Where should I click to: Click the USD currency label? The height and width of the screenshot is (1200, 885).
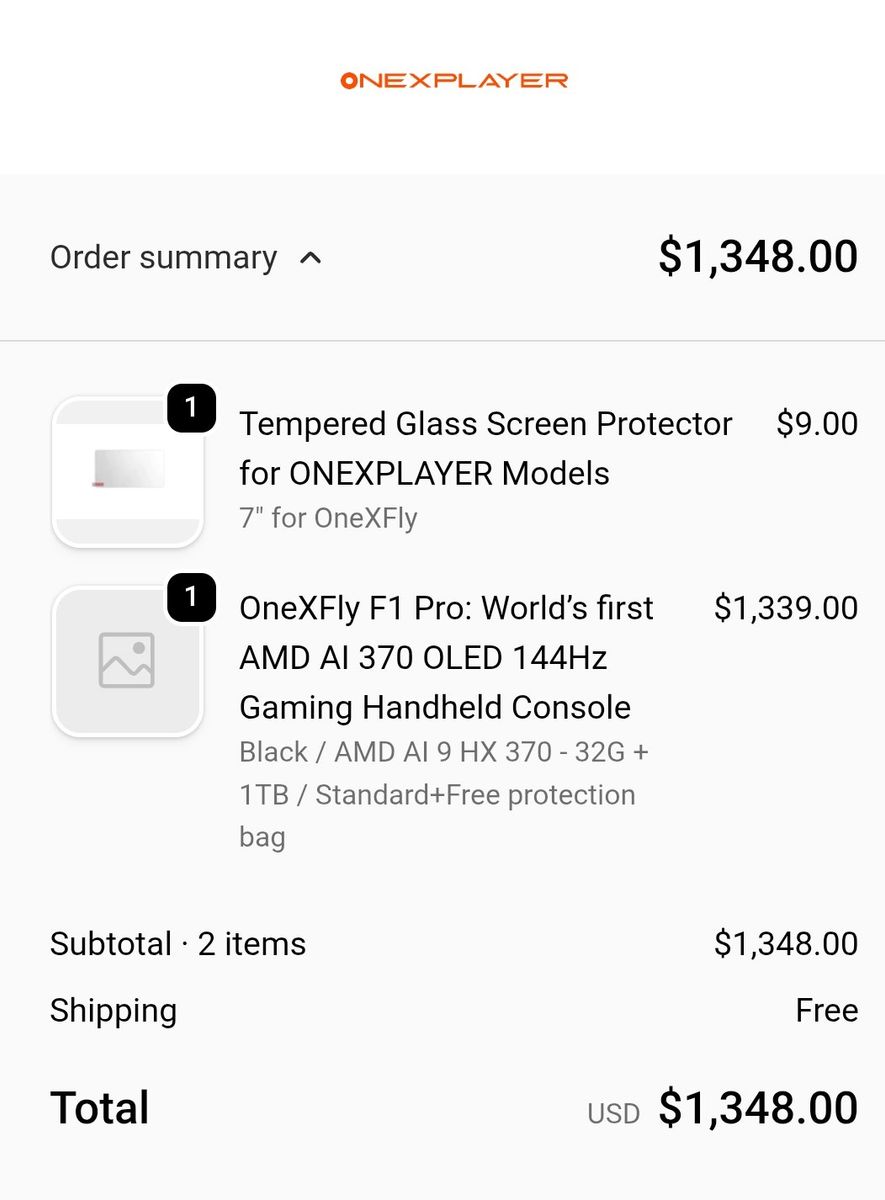click(x=613, y=1113)
